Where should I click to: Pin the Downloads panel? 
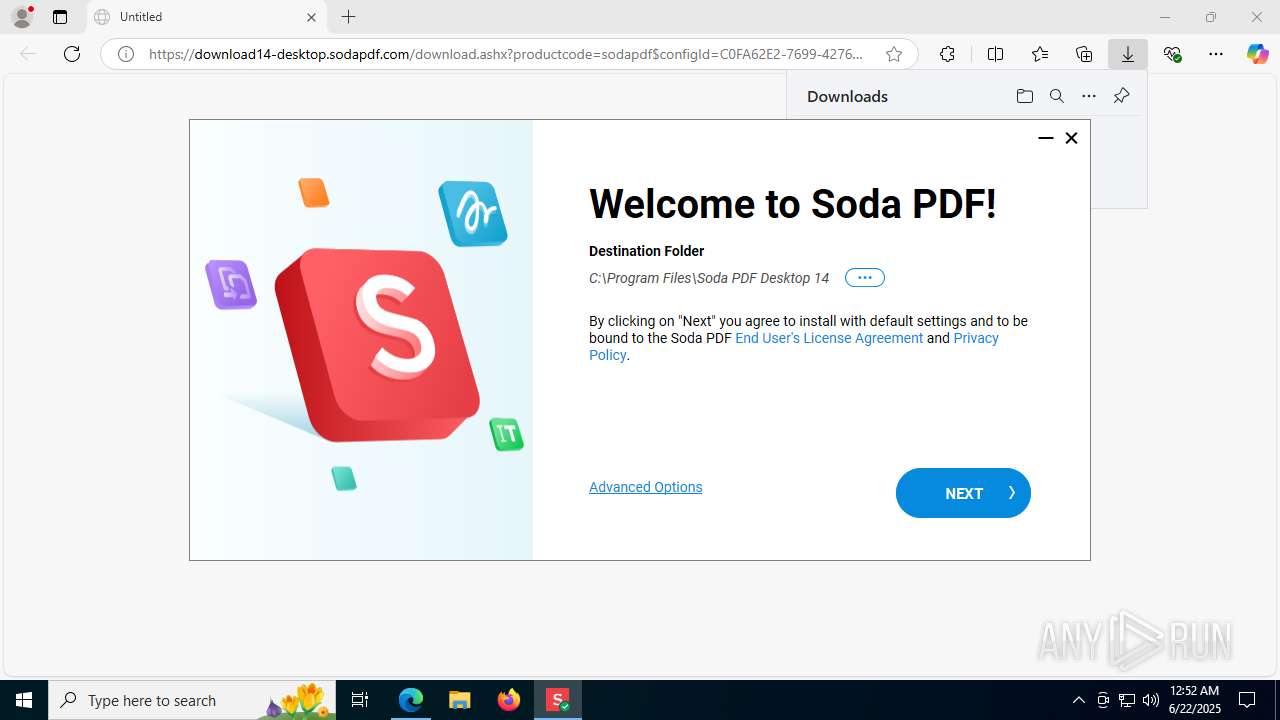click(1121, 96)
